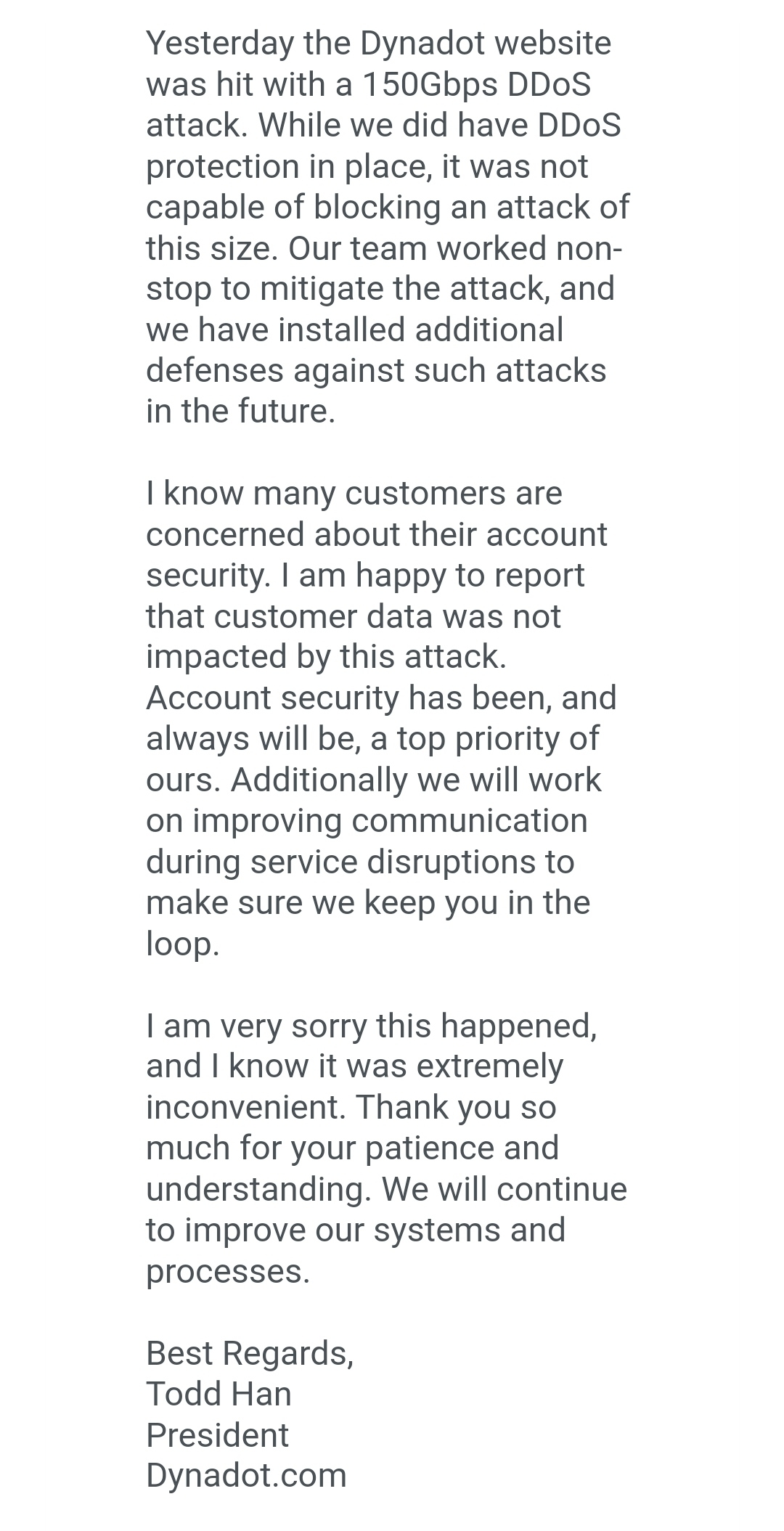This screenshot has height=1531, width=784.
Task: Click the words in the future
Action: [x=240, y=411]
